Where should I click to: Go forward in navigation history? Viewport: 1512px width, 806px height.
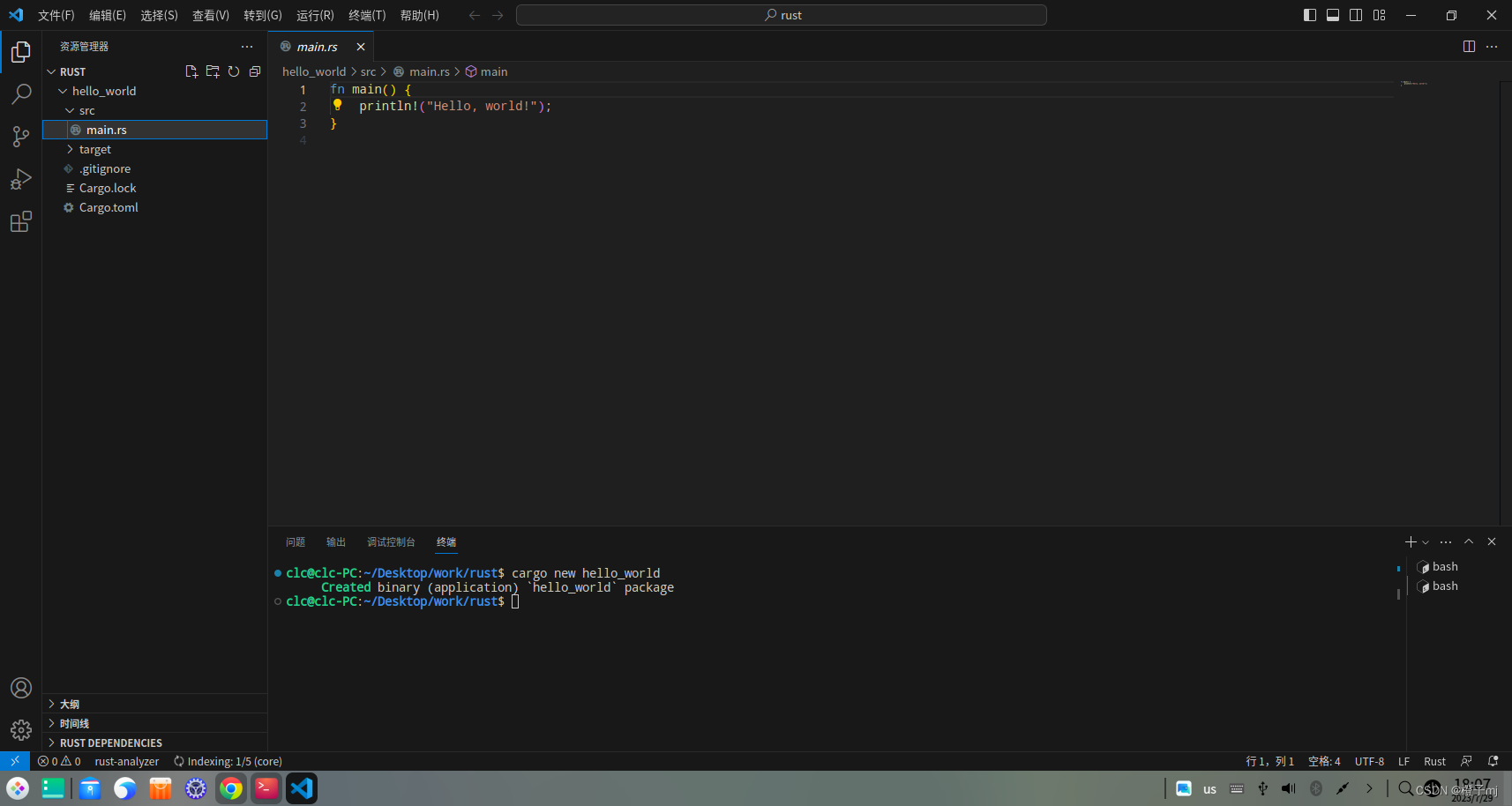pos(498,15)
